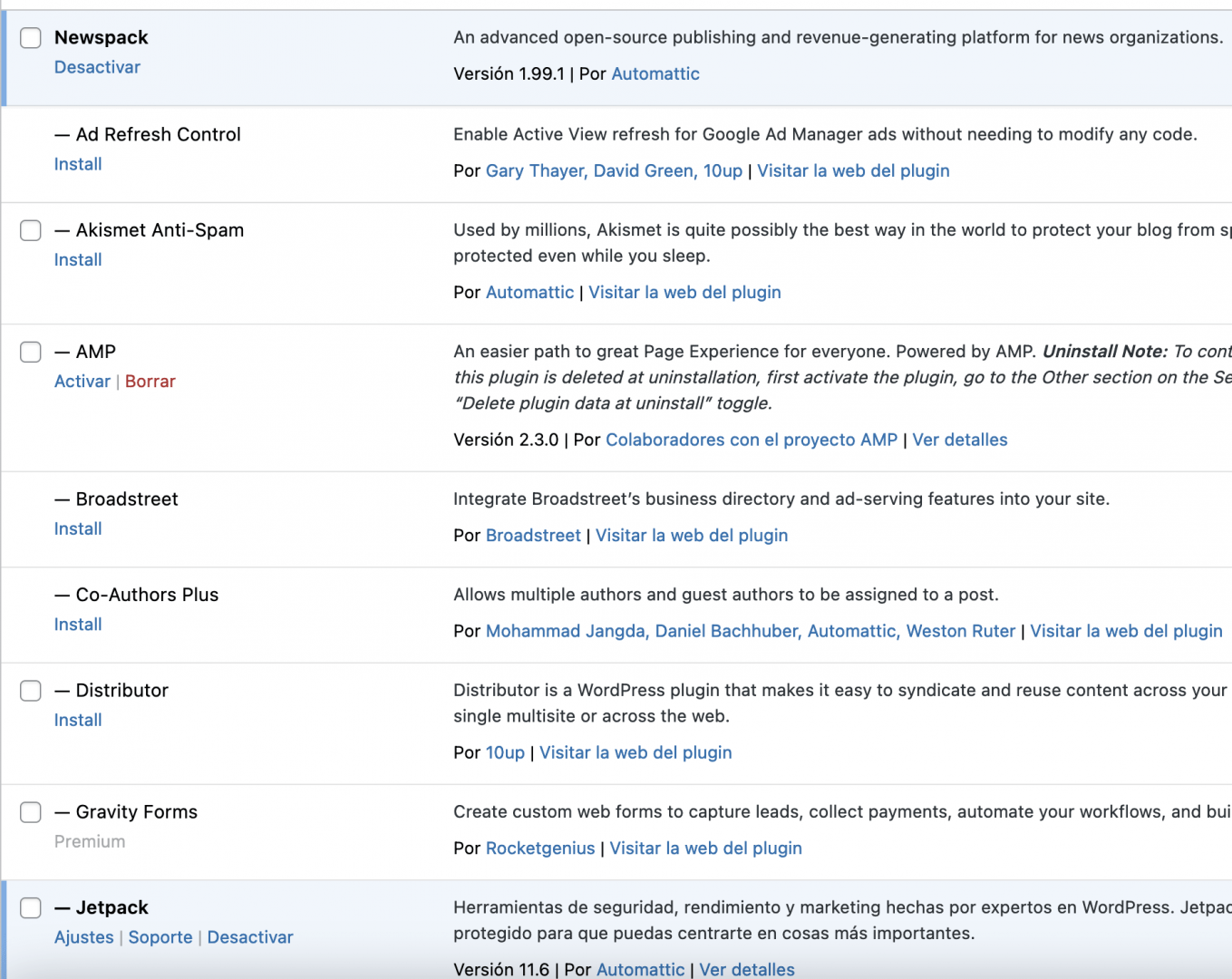Open the Automattic link in the Akismet row

pos(529,292)
